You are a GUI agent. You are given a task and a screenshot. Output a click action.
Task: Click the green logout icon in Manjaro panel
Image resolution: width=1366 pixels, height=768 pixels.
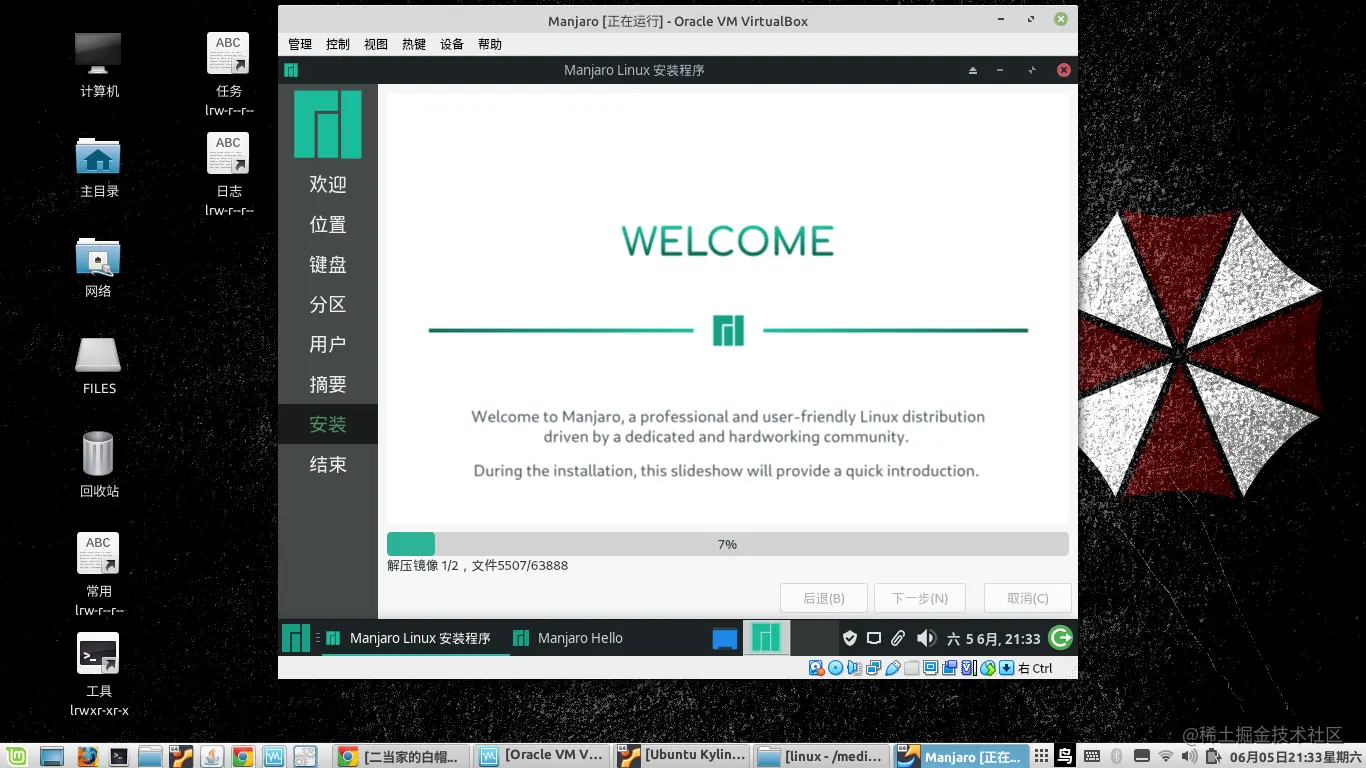click(1061, 638)
